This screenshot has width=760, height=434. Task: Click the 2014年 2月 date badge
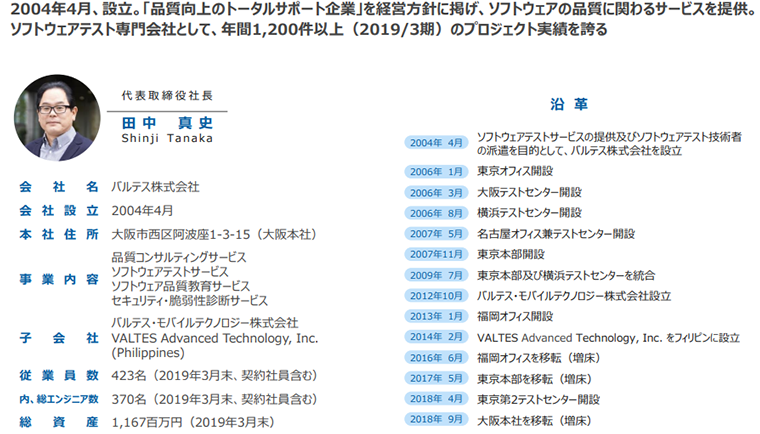tap(436, 337)
